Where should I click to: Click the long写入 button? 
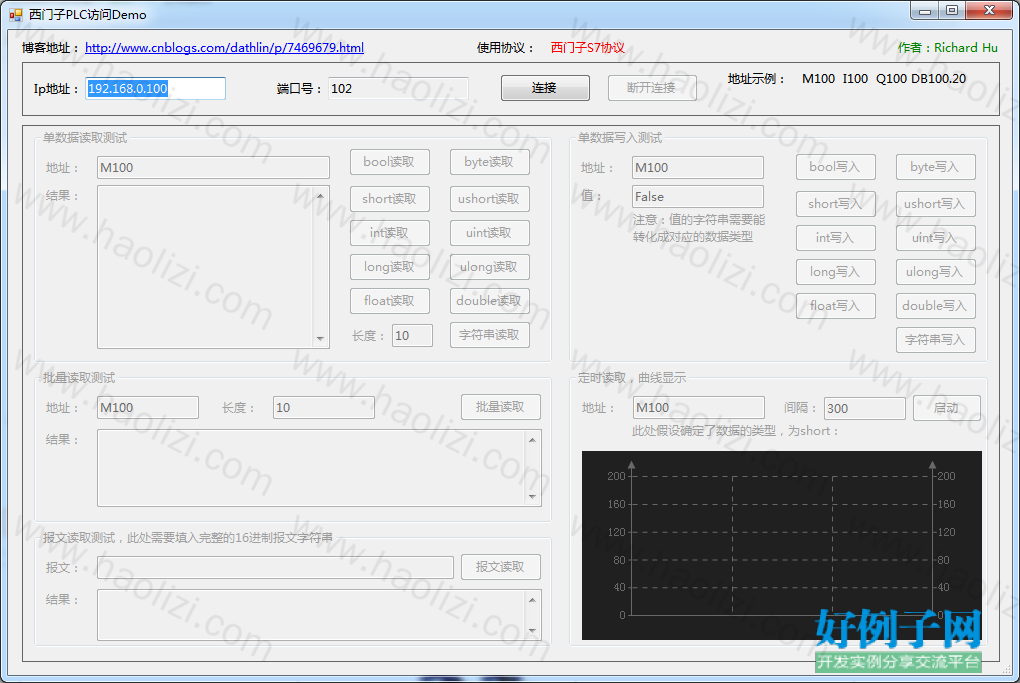tap(835, 272)
